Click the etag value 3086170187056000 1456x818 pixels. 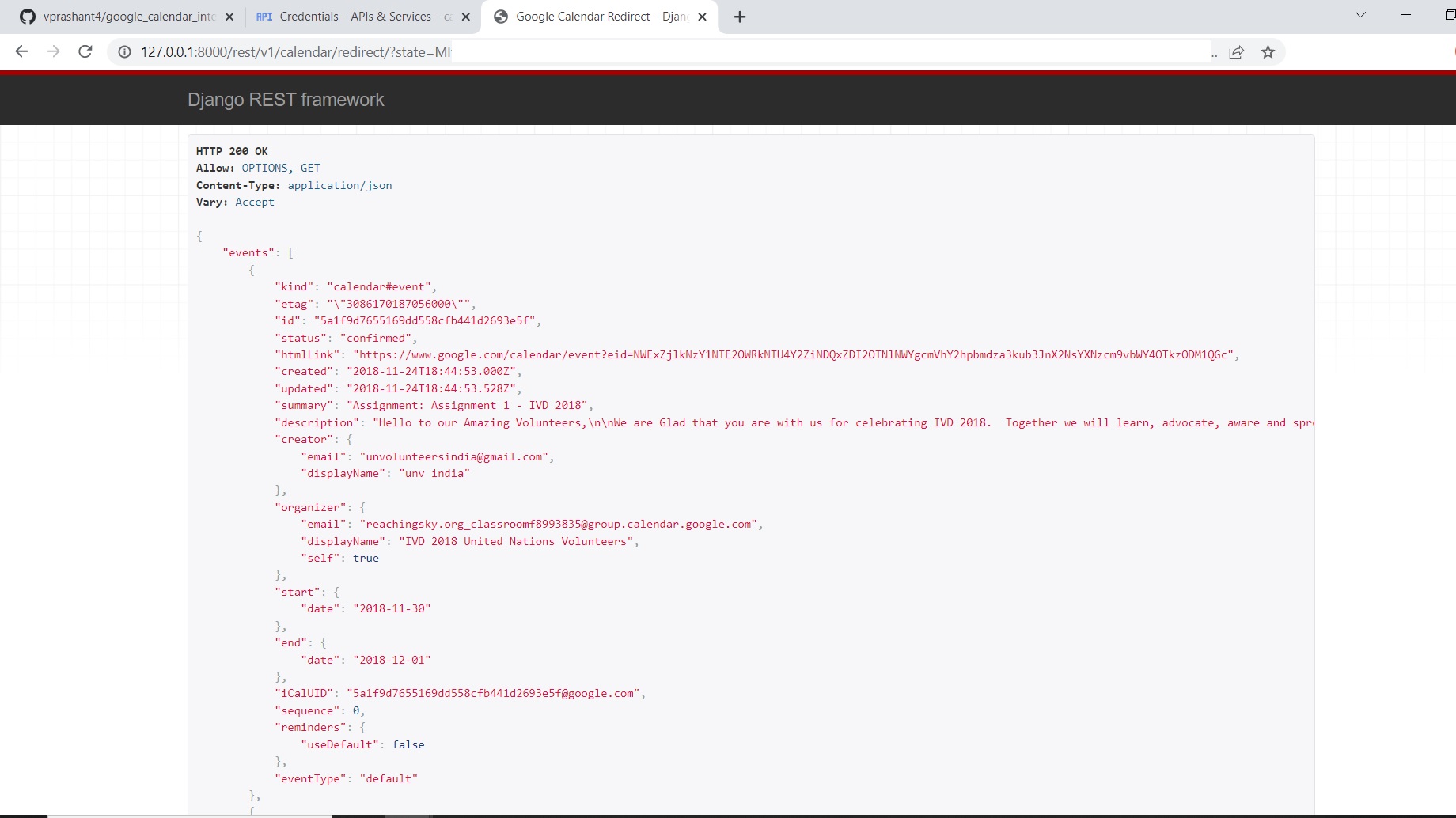(x=399, y=304)
